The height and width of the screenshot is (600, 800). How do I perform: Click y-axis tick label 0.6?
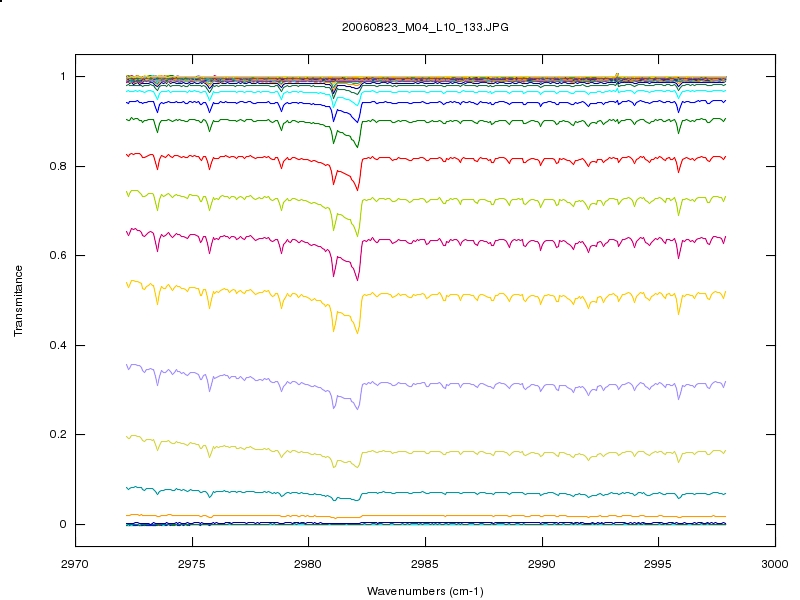[x=58, y=255]
